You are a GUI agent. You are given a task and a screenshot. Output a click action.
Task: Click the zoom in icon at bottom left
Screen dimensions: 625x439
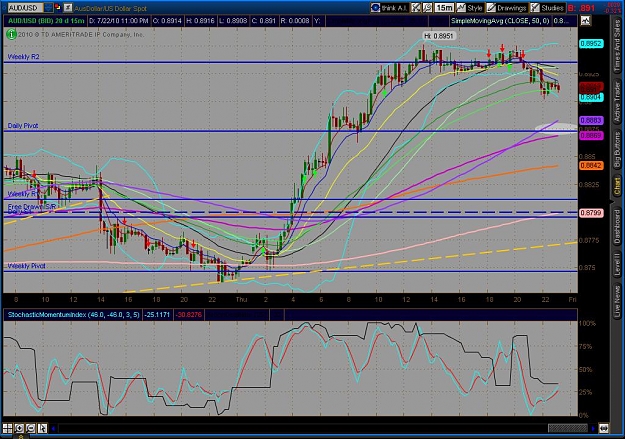(19, 429)
